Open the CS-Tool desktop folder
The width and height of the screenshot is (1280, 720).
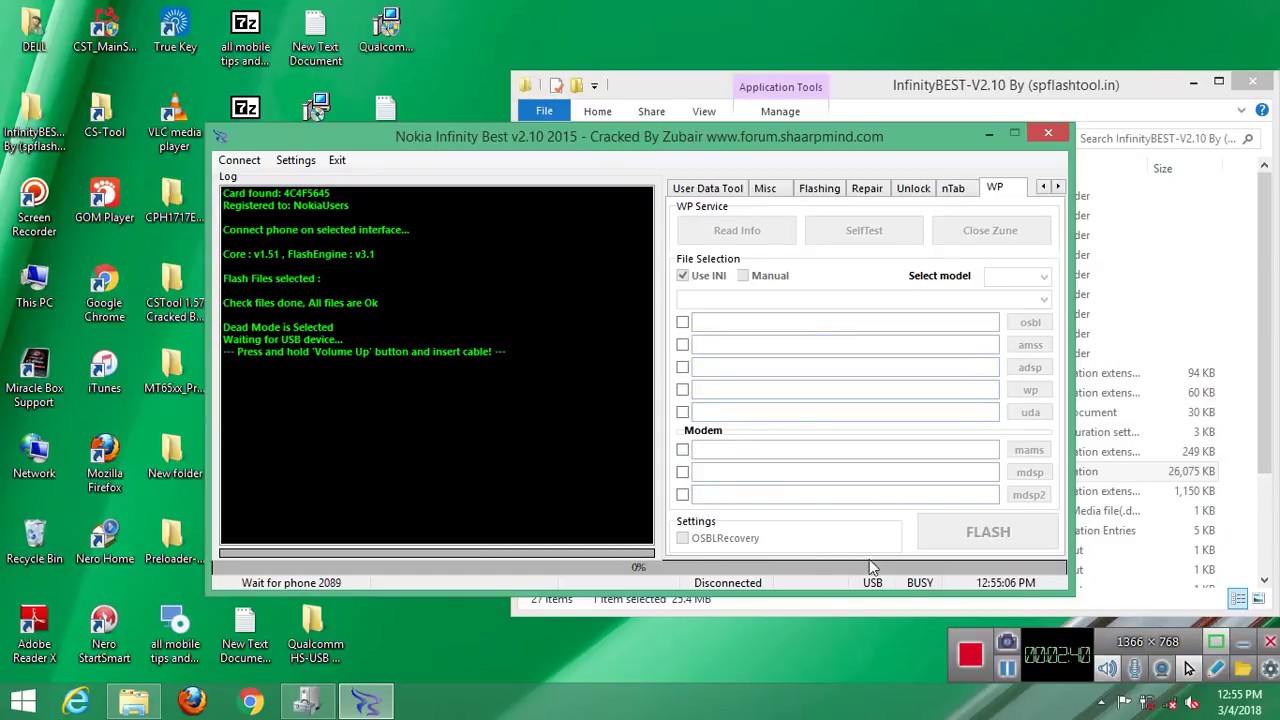tap(104, 116)
